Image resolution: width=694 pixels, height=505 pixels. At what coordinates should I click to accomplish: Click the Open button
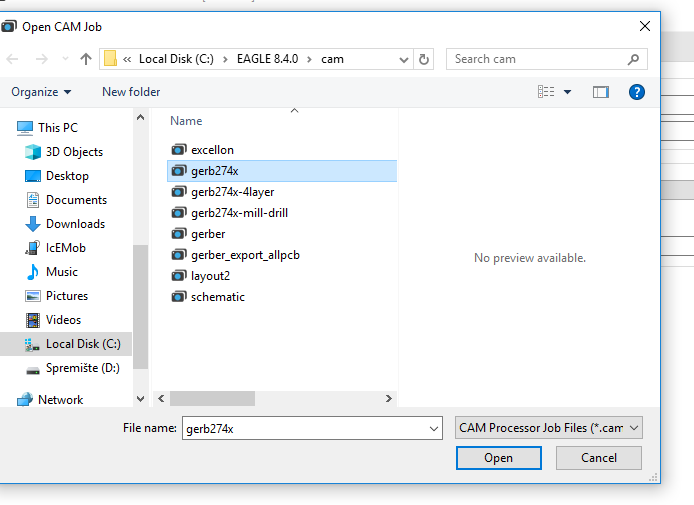[498, 458]
